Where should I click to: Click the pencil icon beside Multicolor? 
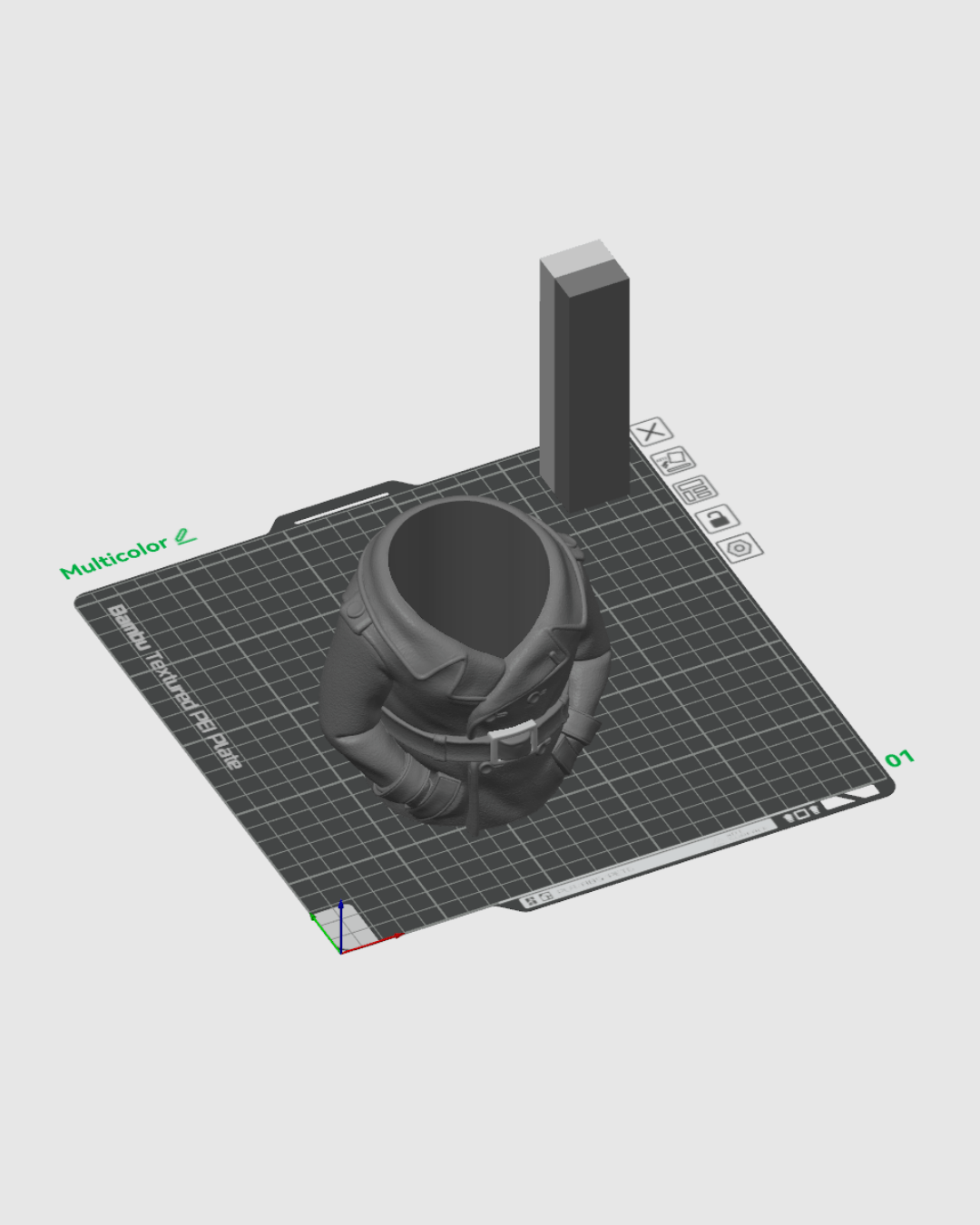point(185,537)
